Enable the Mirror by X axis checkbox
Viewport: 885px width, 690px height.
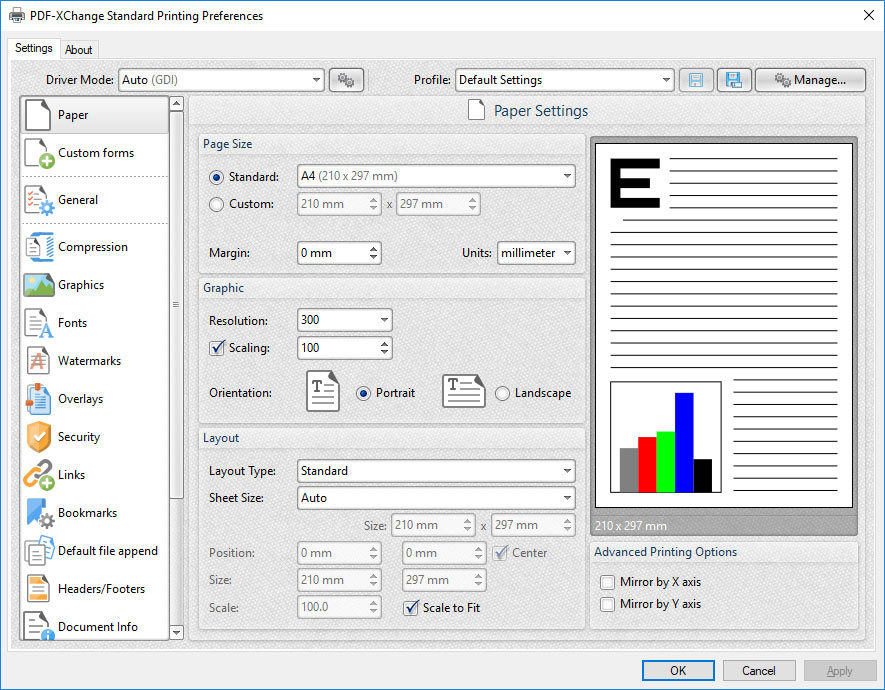pos(608,581)
